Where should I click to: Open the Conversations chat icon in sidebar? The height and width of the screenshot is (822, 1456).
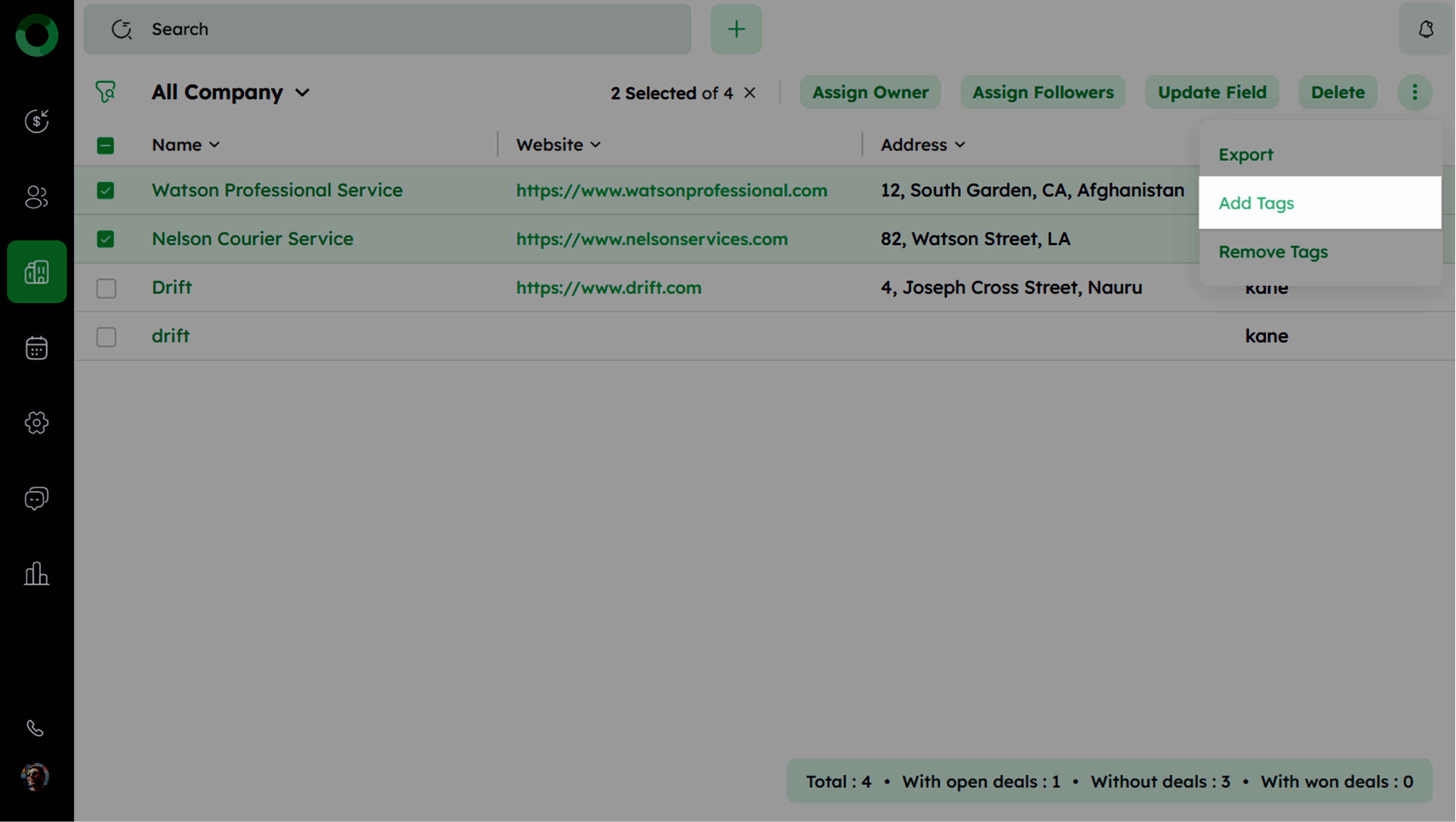(x=37, y=498)
